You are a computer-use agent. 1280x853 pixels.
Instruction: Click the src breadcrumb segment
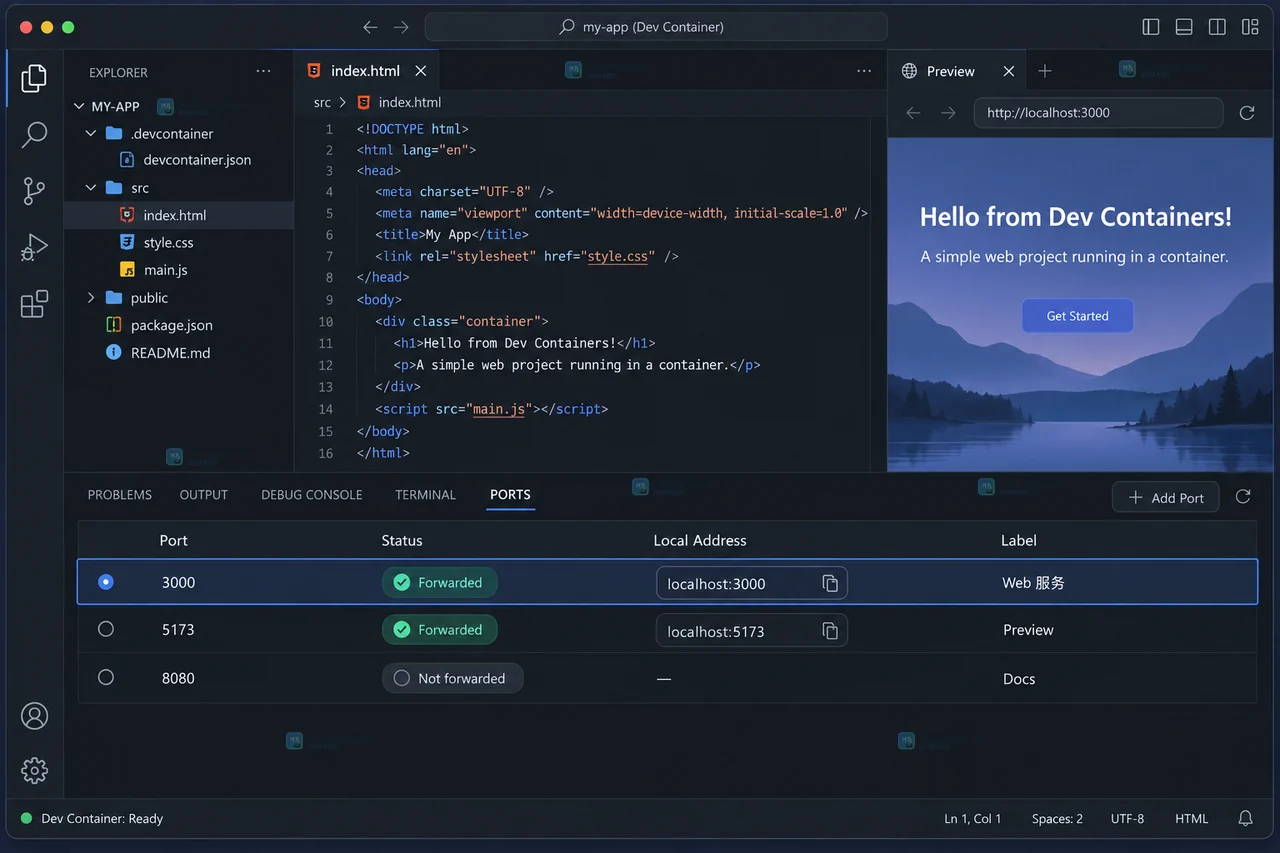[x=322, y=102]
